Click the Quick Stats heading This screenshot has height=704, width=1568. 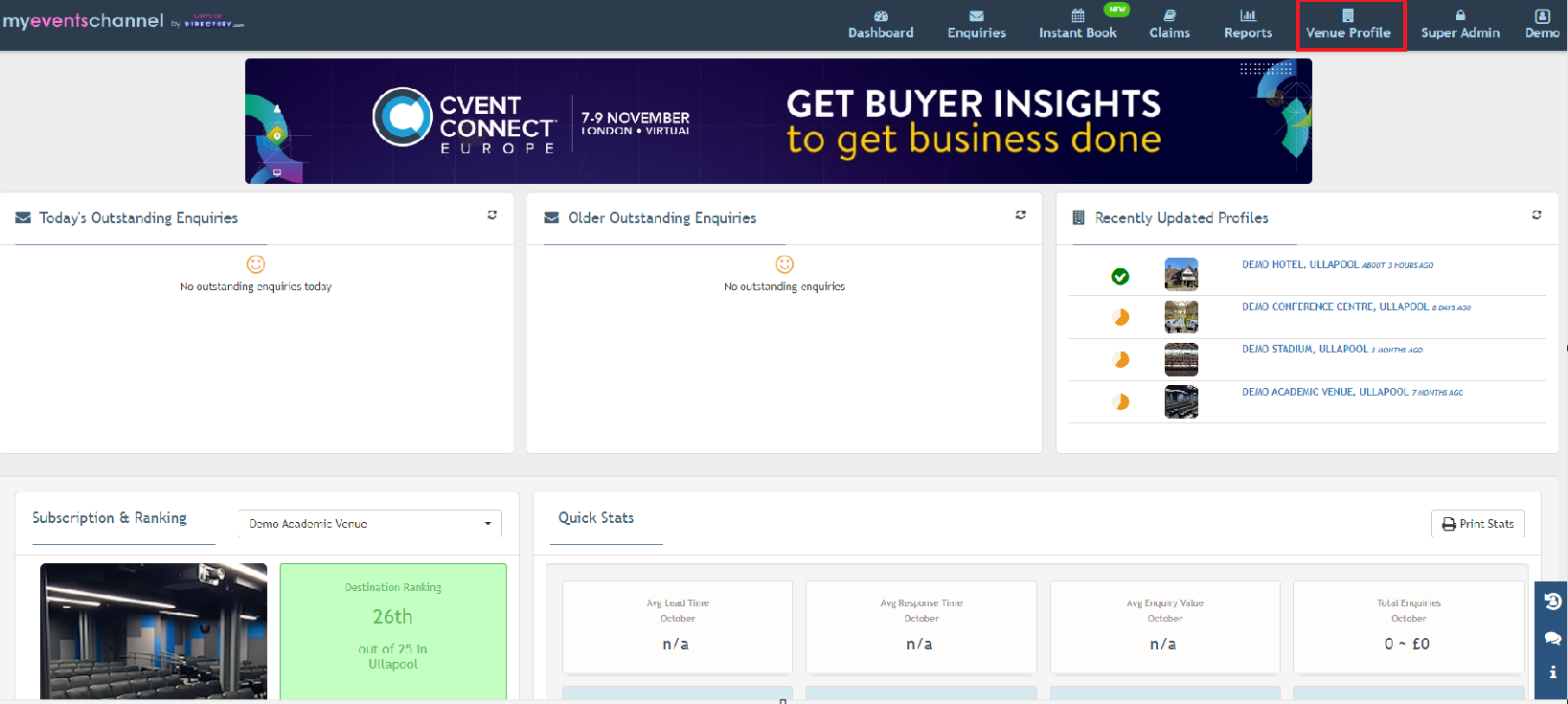point(596,517)
